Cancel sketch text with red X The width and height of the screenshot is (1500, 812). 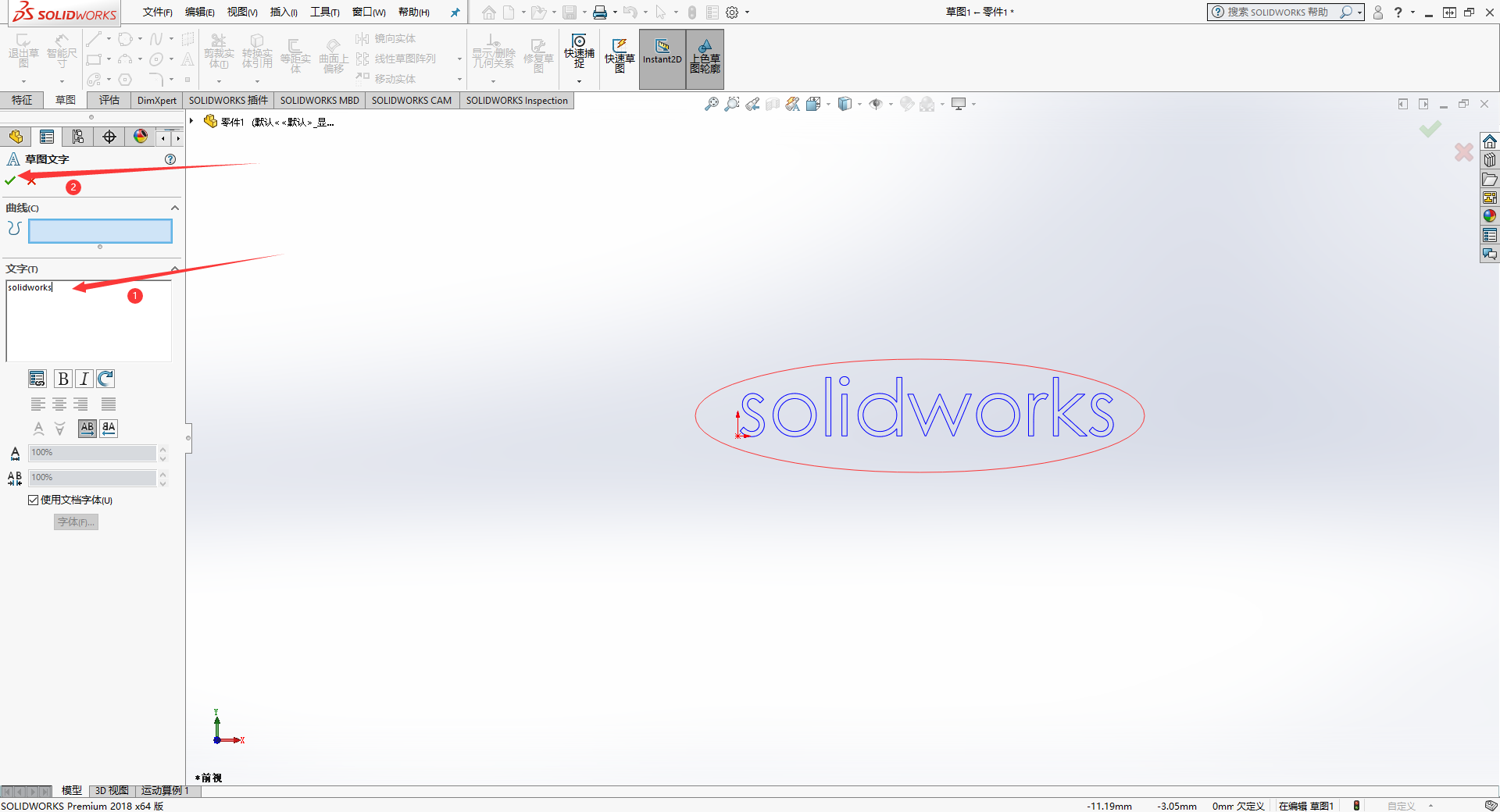(31, 180)
